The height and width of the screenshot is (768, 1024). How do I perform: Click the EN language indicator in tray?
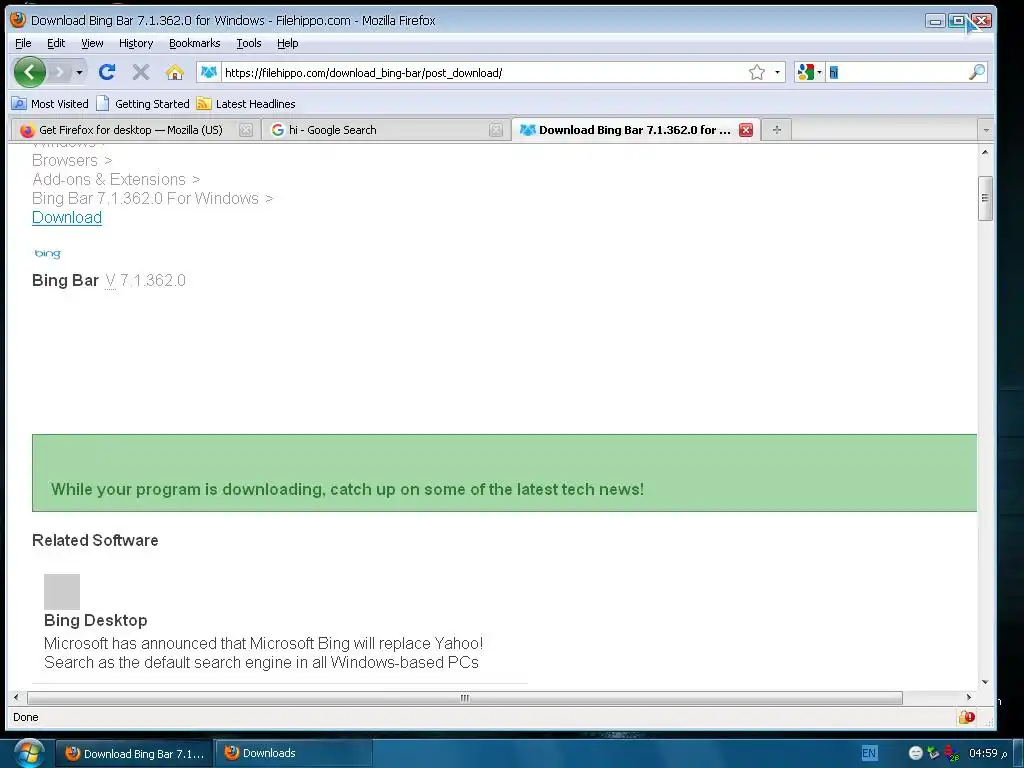[x=869, y=753]
